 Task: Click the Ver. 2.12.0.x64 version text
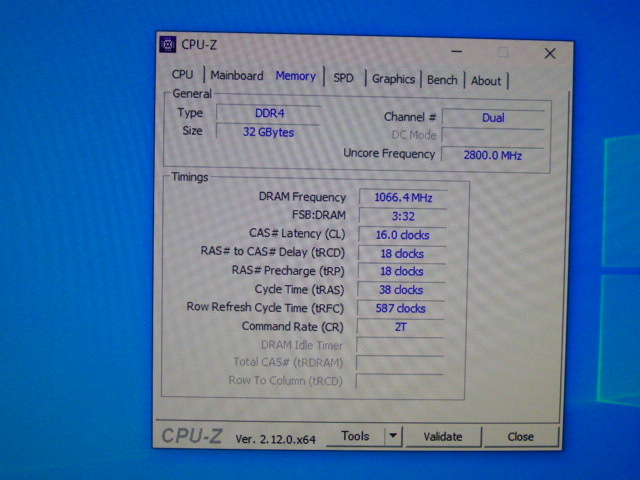[276, 439]
